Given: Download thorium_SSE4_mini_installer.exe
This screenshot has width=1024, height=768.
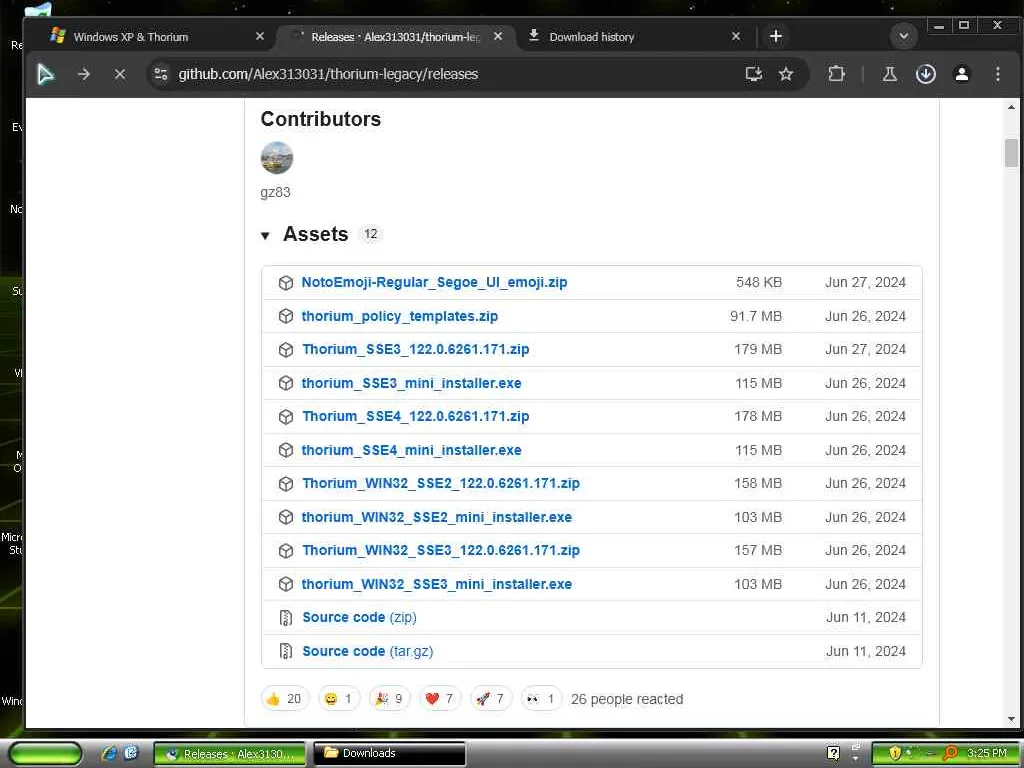Looking at the screenshot, I should 411,451.
